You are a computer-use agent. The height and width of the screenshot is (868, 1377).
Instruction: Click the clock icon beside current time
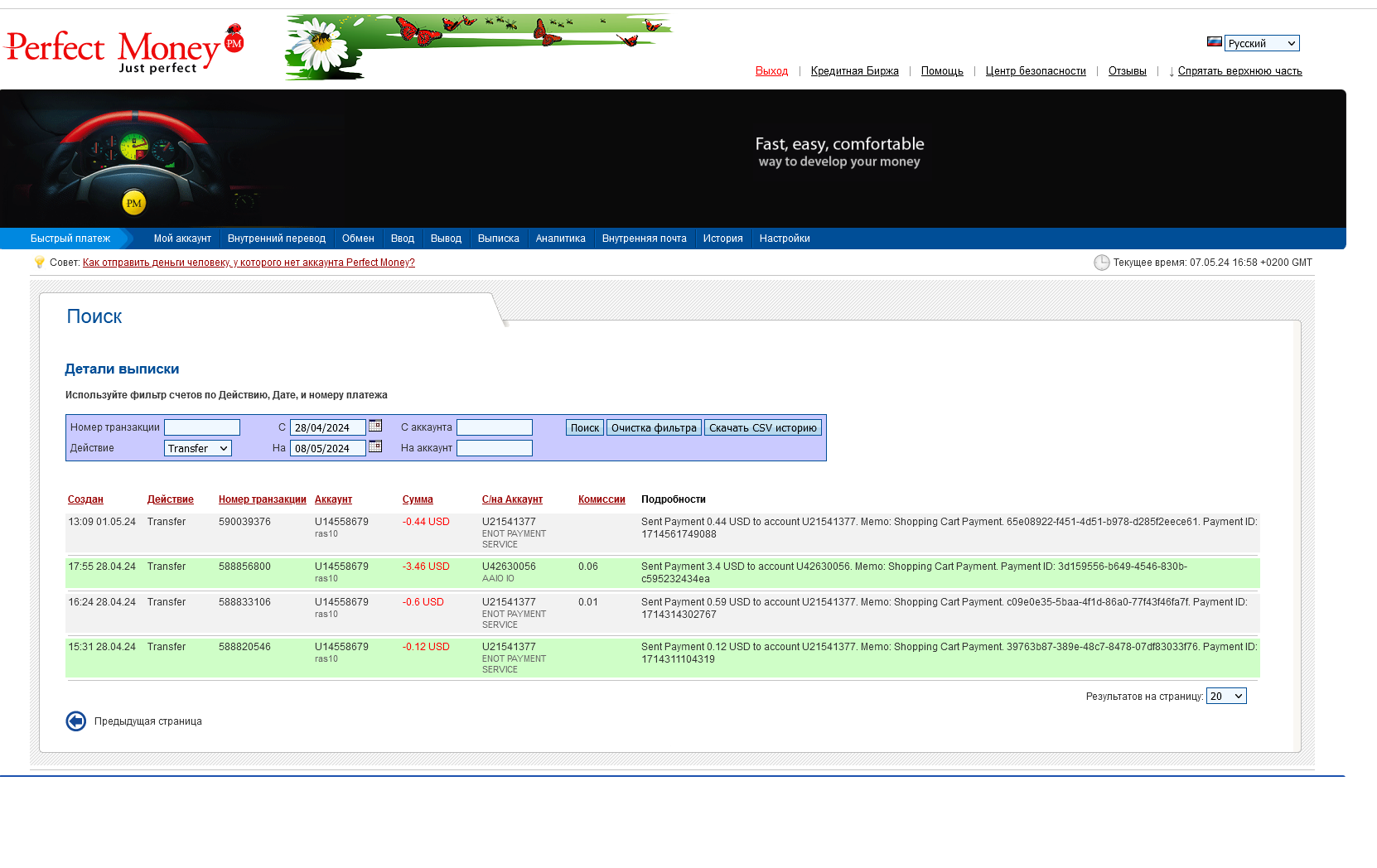[x=1101, y=263]
